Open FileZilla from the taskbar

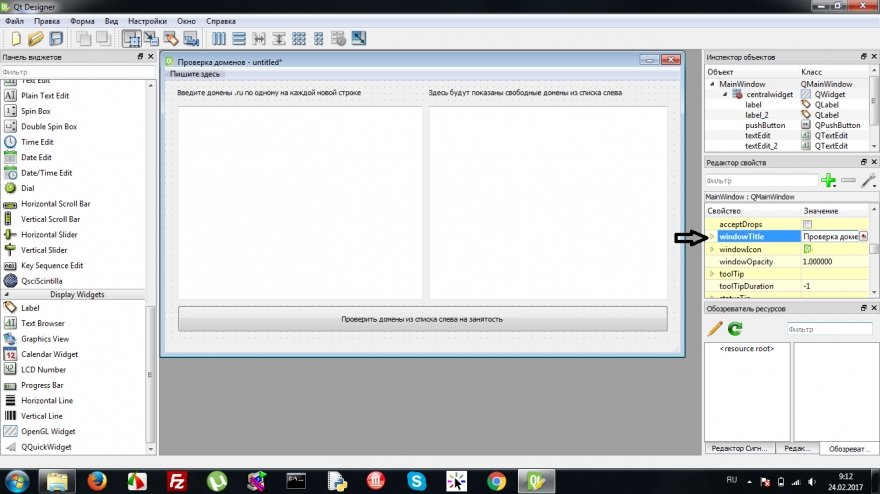[177, 482]
